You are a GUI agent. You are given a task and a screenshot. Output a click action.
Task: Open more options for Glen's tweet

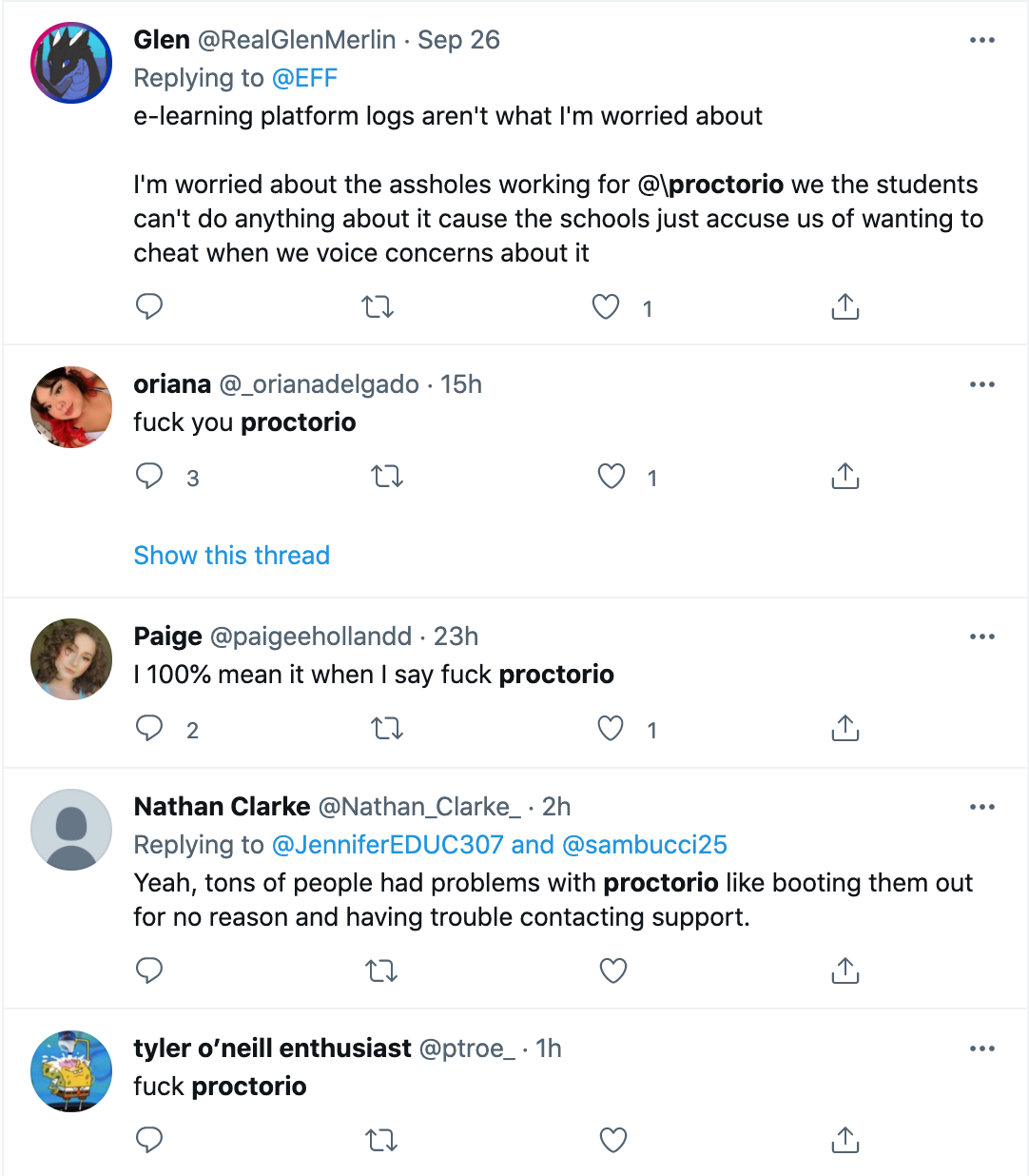[981, 40]
